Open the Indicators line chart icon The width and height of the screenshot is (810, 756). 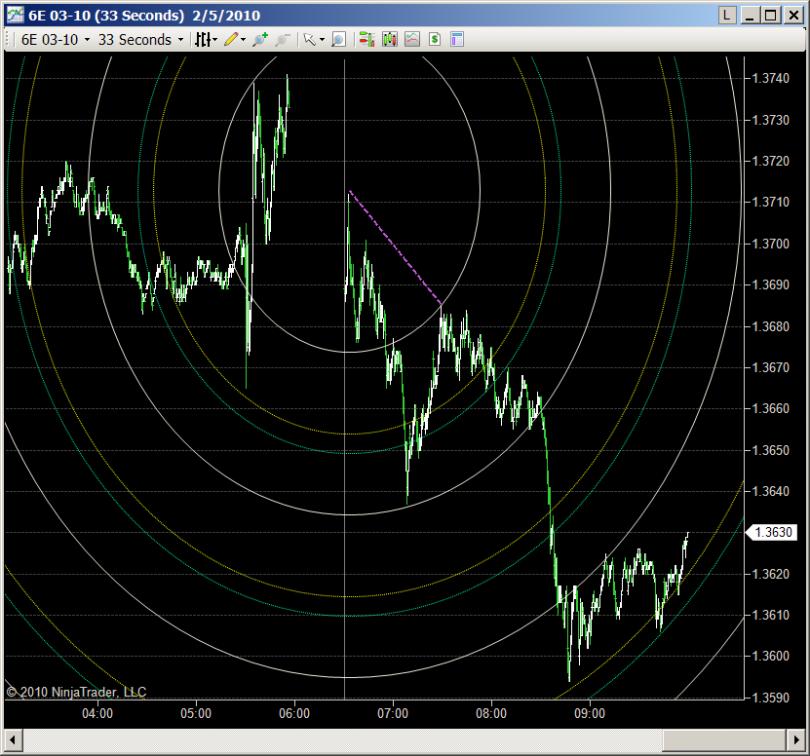(x=412, y=39)
